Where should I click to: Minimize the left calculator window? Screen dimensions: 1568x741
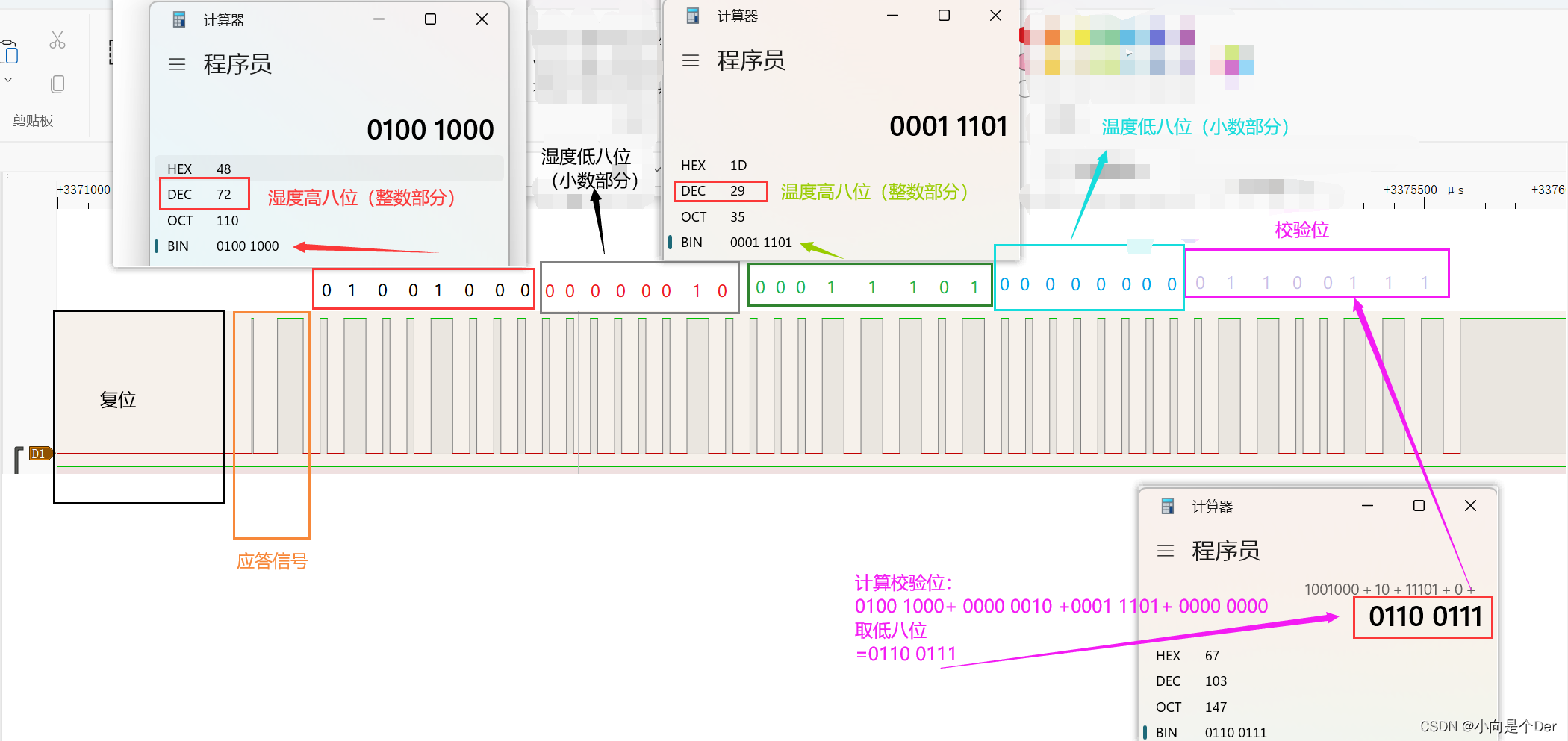[379, 19]
